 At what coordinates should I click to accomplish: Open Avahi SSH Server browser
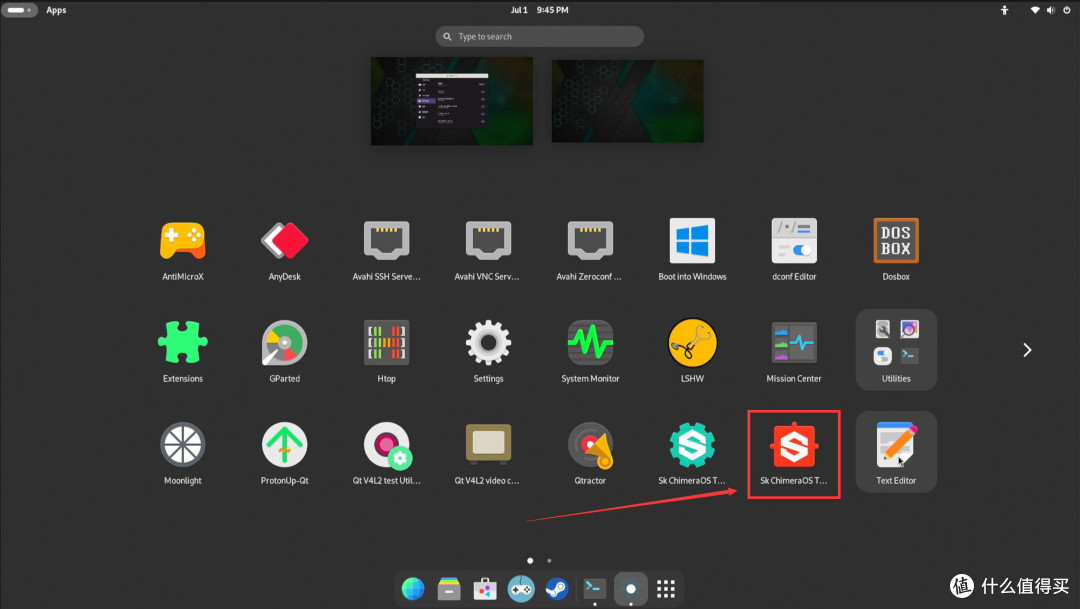386,242
